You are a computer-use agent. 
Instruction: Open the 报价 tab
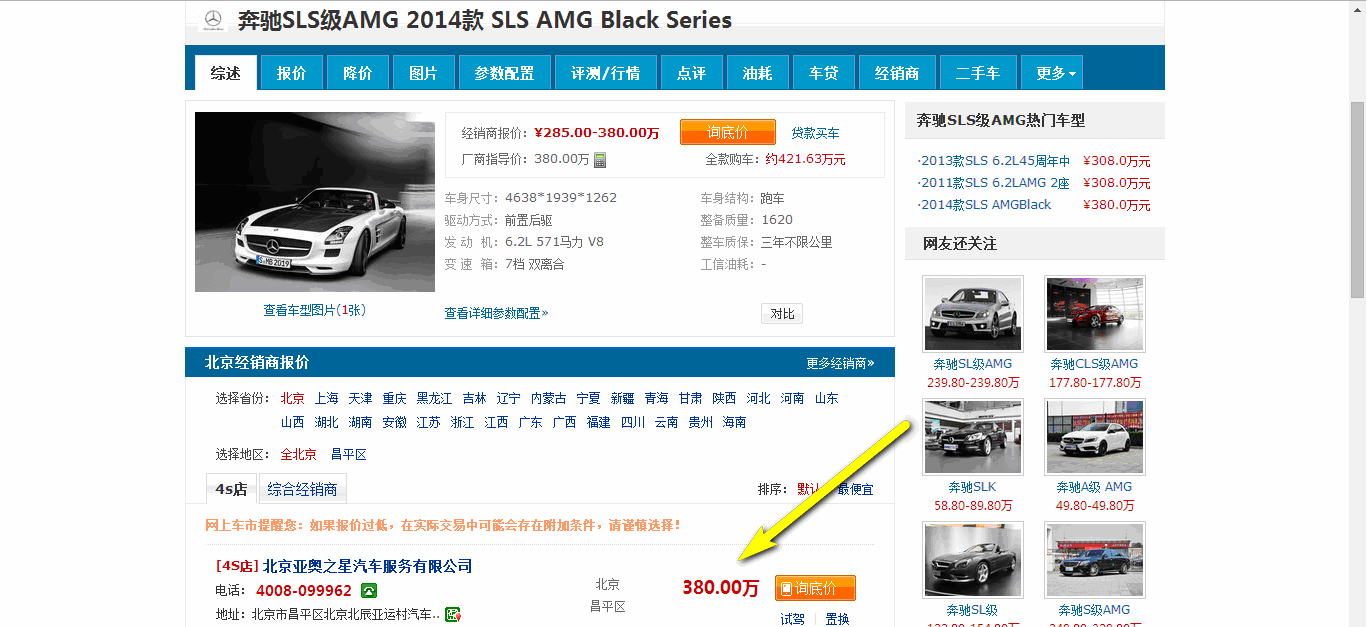pos(292,73)
